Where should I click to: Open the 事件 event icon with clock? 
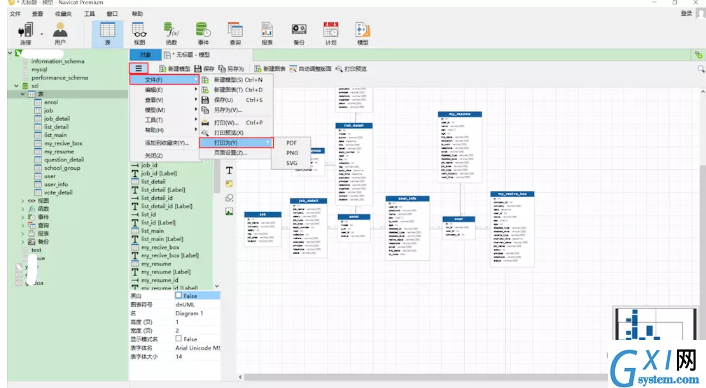pyautogui.click(x=204, y=34)
